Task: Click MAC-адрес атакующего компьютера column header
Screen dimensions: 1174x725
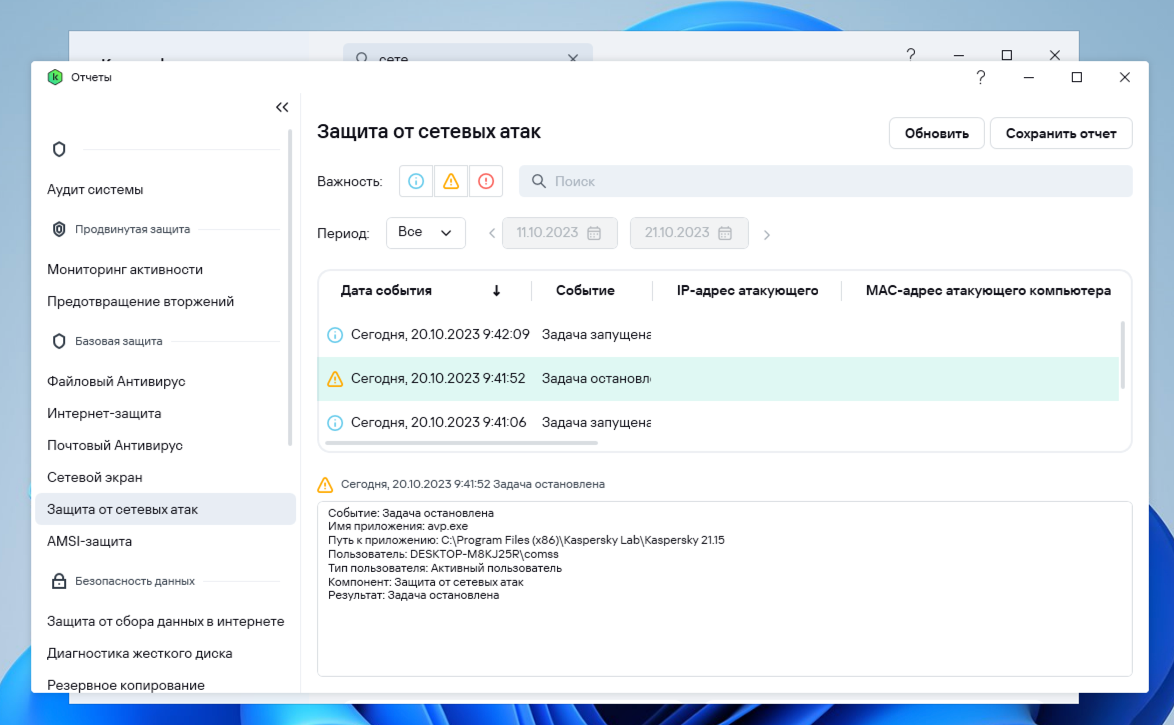Action: pos(988,291)
